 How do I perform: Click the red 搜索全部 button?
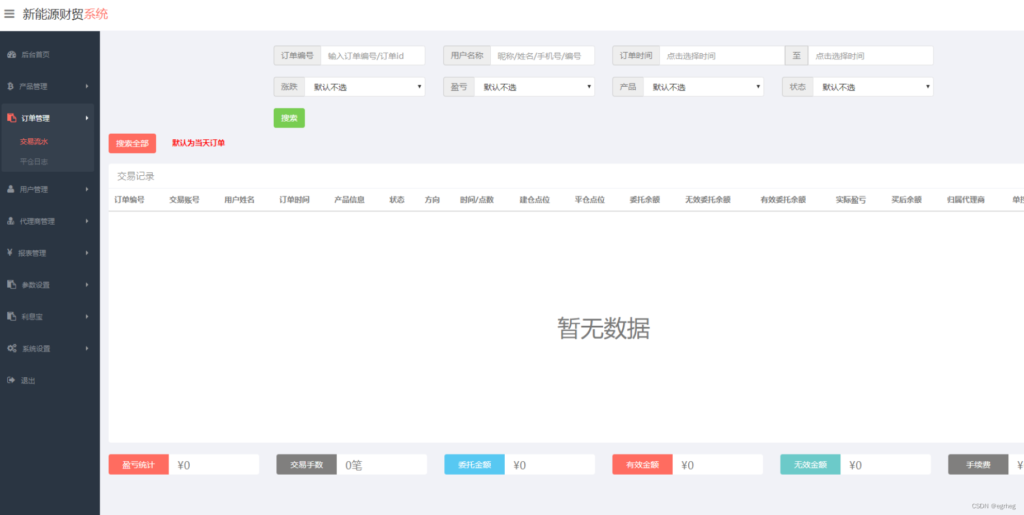[x=133, y=143]
